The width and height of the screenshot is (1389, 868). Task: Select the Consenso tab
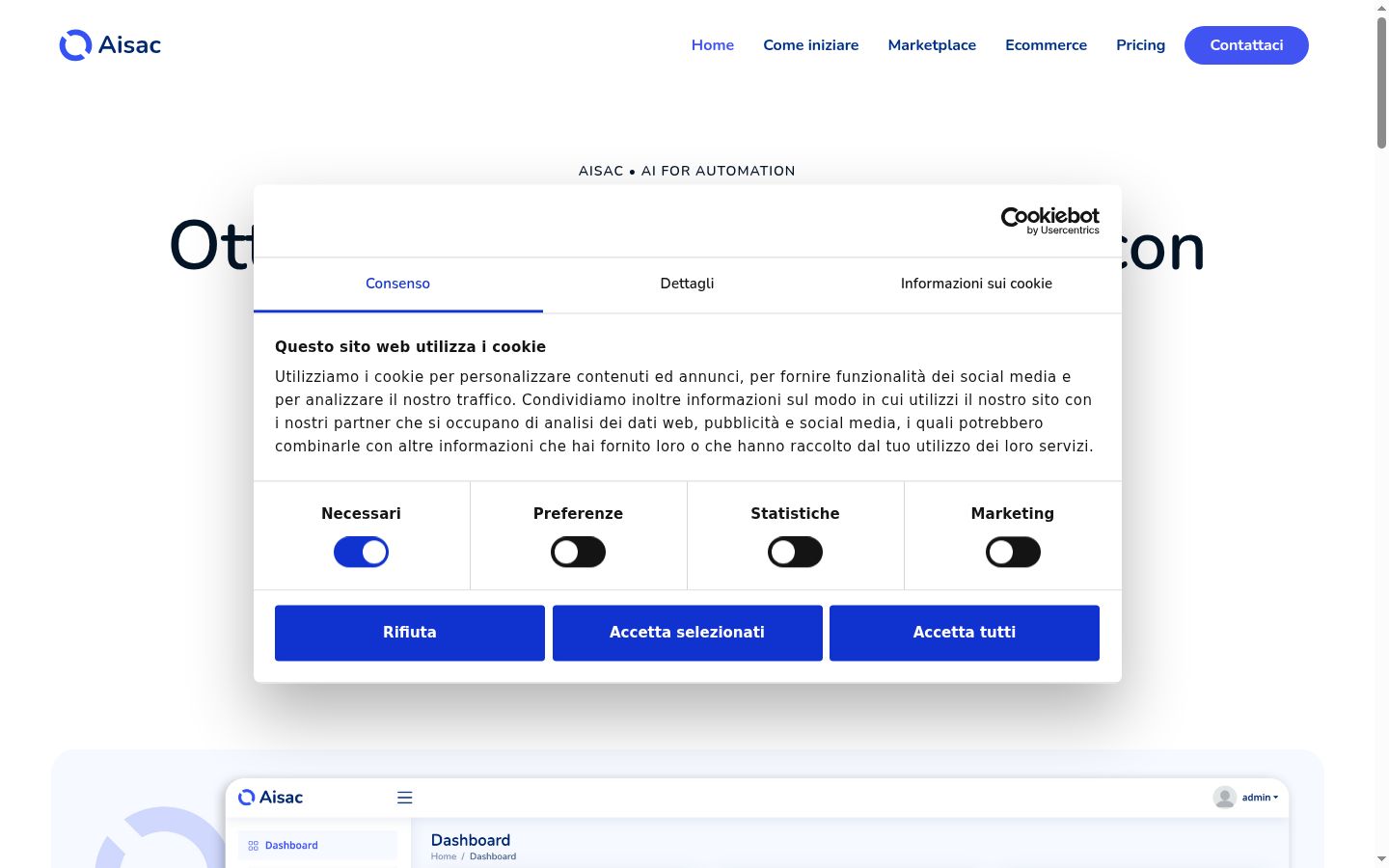397,285
